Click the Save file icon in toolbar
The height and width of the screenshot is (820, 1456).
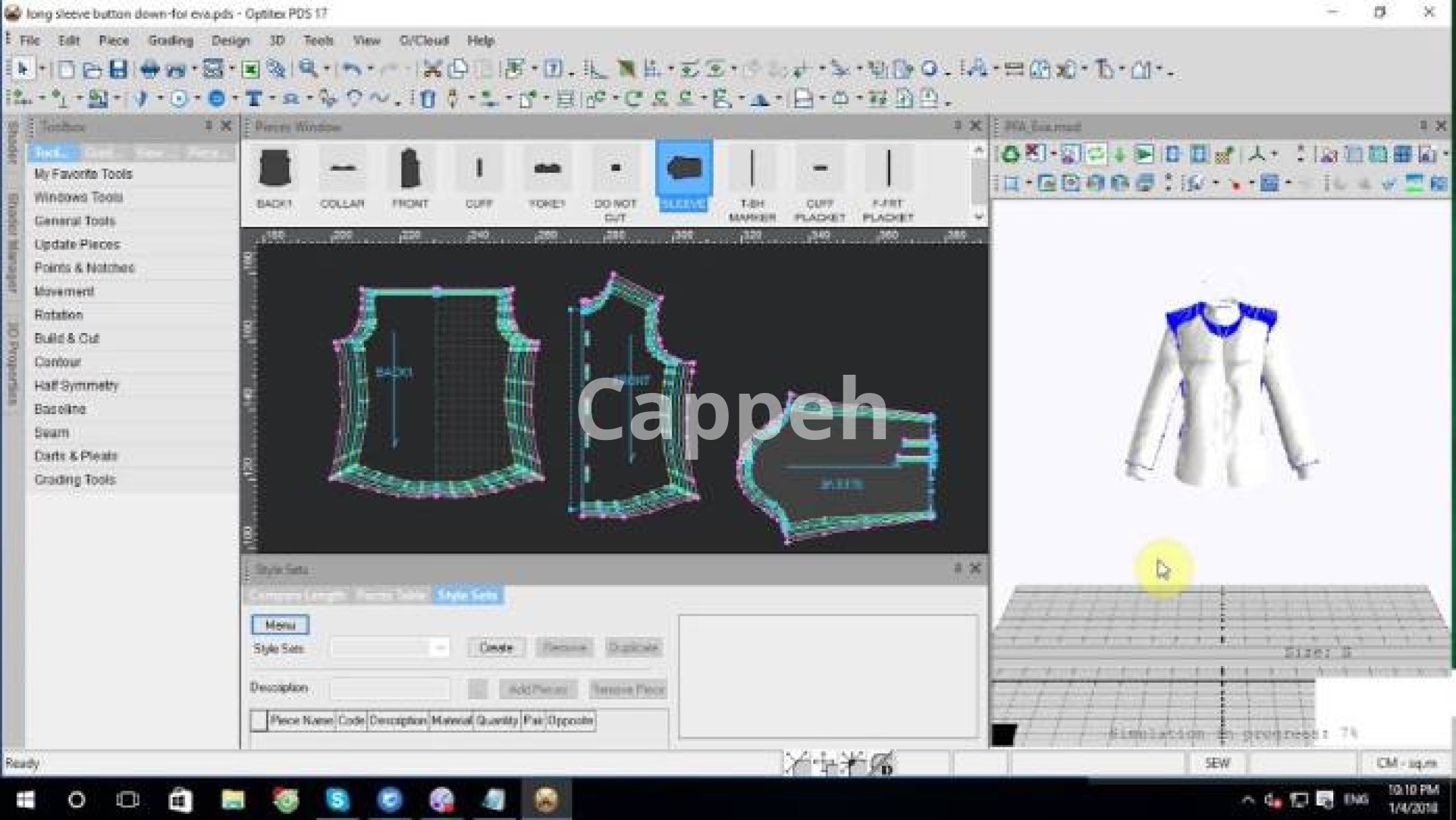tap(118, 70)
